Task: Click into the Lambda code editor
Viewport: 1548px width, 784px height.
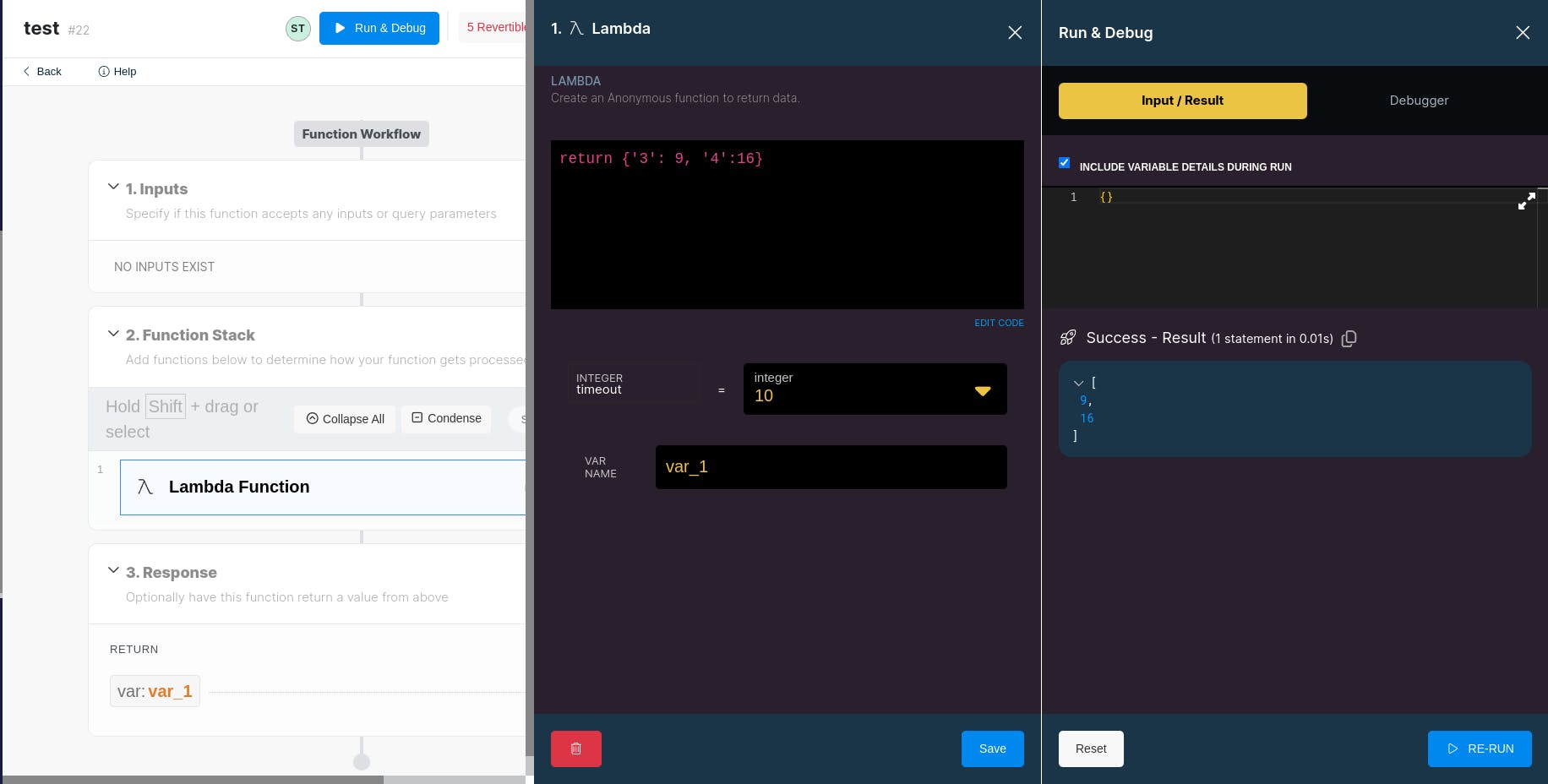Action: [788, 225]
